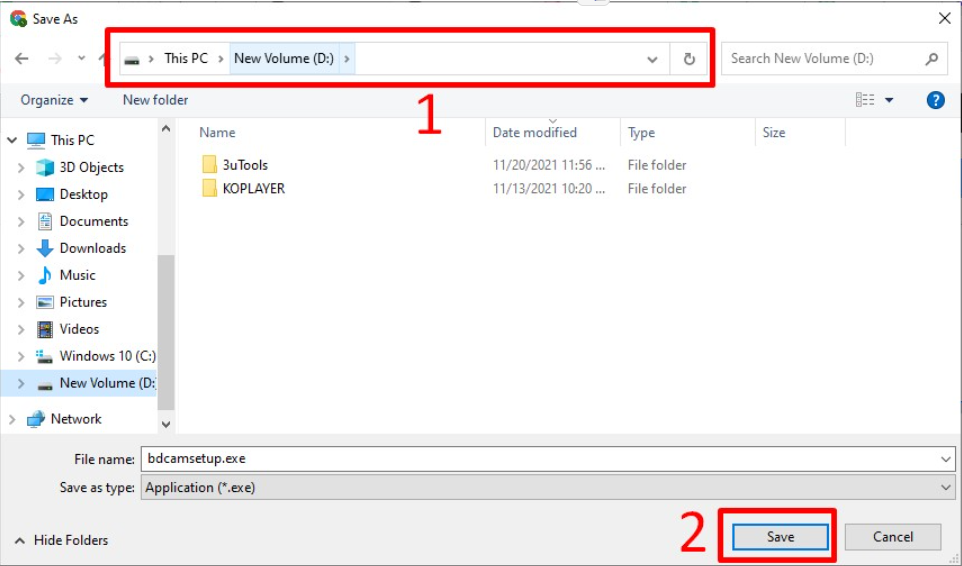962x566 pixels.
Task: Expand chevron after New Volume (D:) breadcrumb
Action: click(347, 58)
